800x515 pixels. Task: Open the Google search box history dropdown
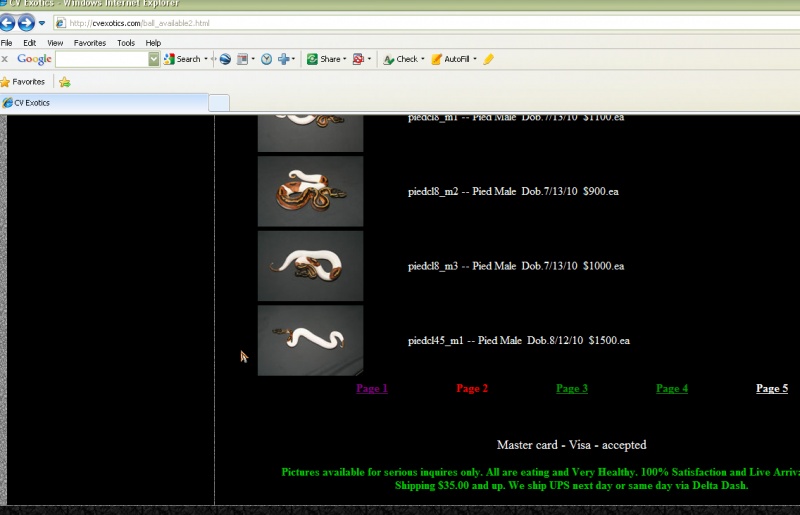(x=154, y=59)
